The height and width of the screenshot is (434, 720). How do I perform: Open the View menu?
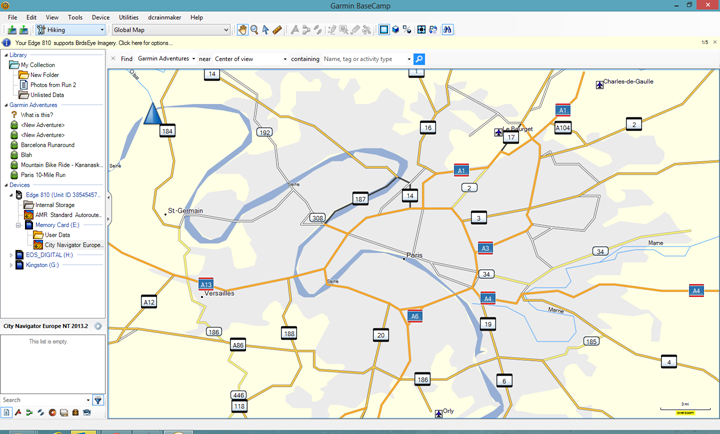[52, 17]
